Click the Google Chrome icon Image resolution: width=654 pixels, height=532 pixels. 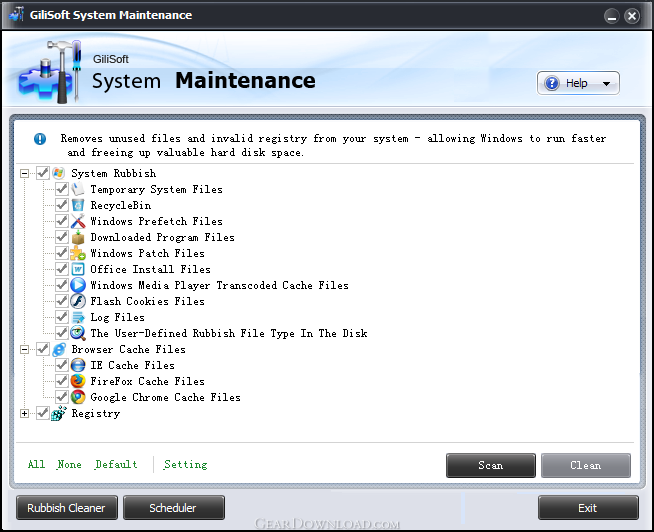tap(78, 397)
